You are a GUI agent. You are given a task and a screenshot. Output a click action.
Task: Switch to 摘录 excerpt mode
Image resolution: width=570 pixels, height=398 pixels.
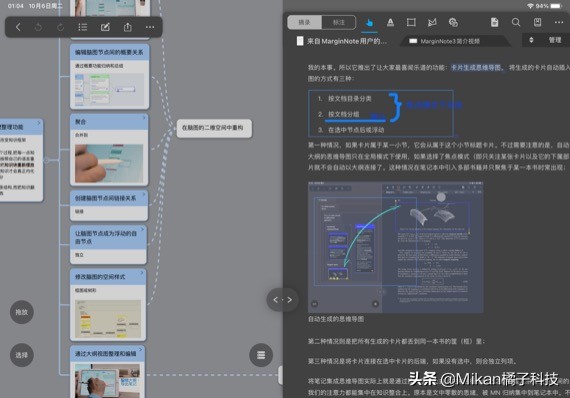(305, 23)
